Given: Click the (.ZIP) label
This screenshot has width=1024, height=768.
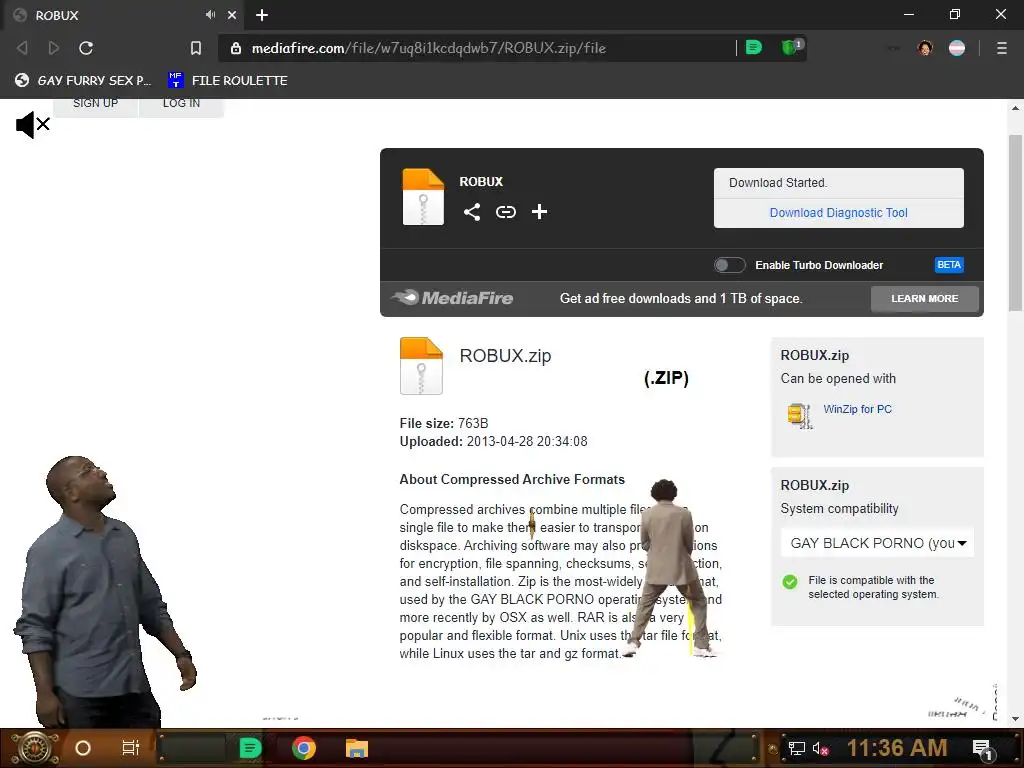Looking at the screenshot, I should click(x=666, y=378).
